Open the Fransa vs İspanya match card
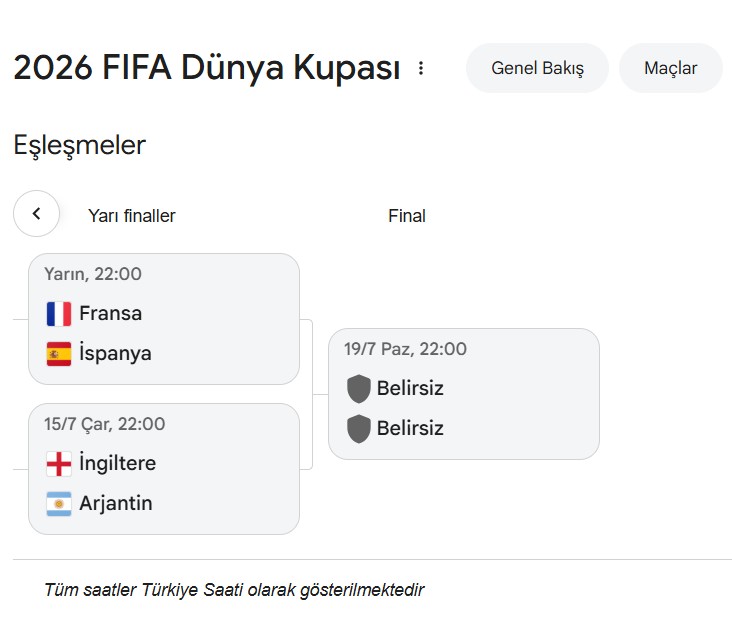The height and width of the screenshot is (641, 732). point(164,319)
